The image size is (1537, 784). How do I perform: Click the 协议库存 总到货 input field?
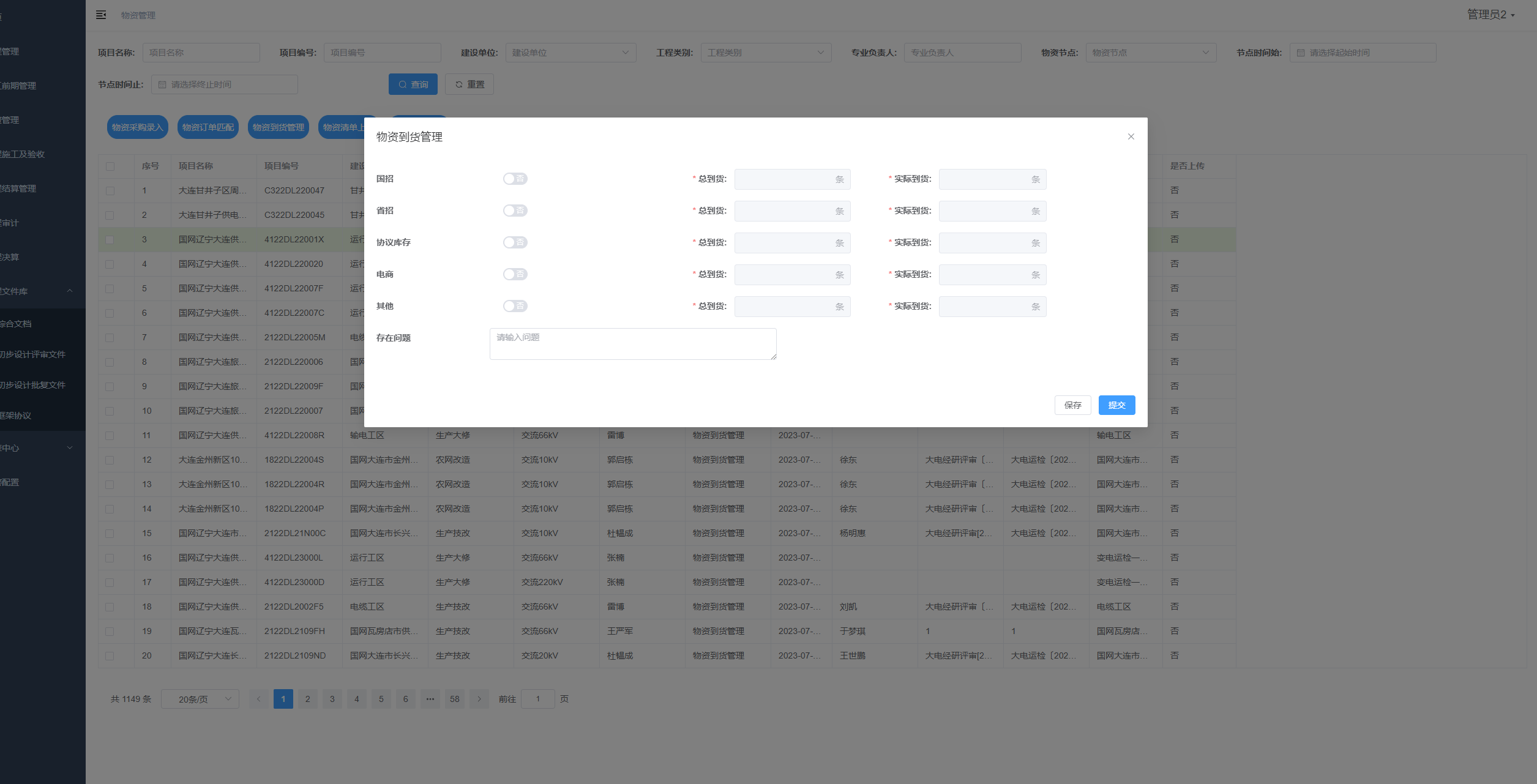792,243
